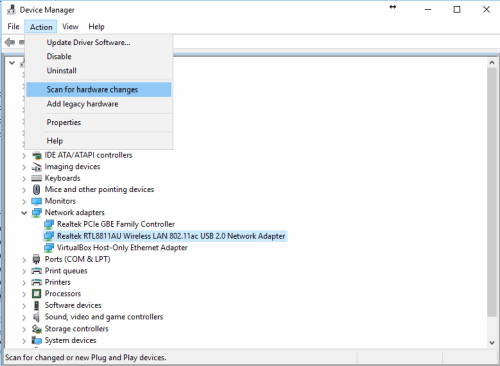The height and width of the screenshot is (366, 500).
Task: Maximize the Device Manager window
Action: coord(457,10)
